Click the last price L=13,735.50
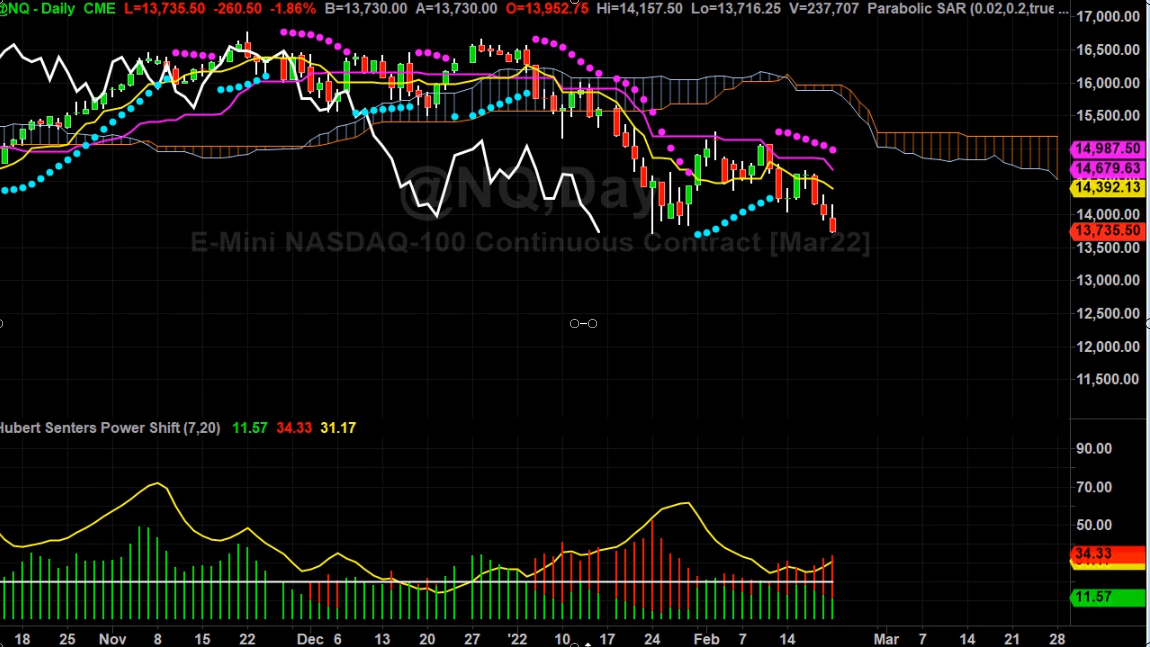1150x647 pixels. click(x=165, y=9)
